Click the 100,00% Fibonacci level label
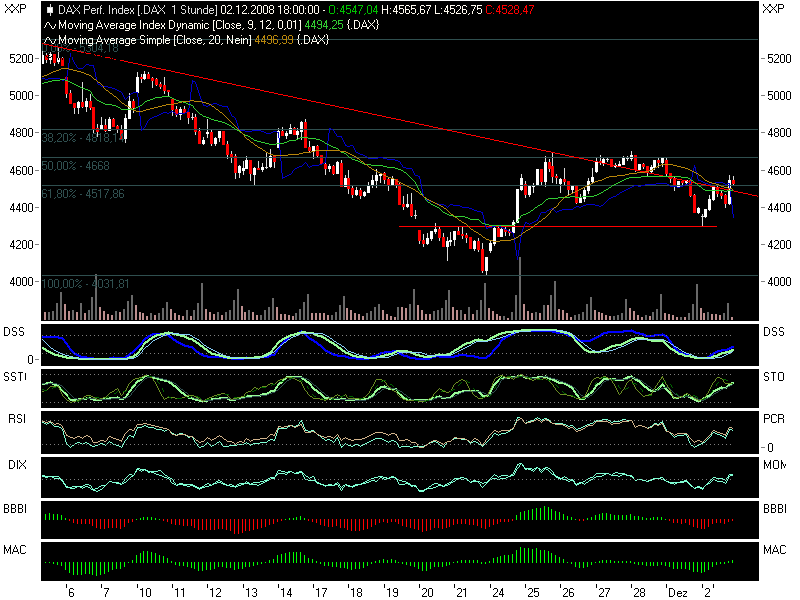 (86, 284)
